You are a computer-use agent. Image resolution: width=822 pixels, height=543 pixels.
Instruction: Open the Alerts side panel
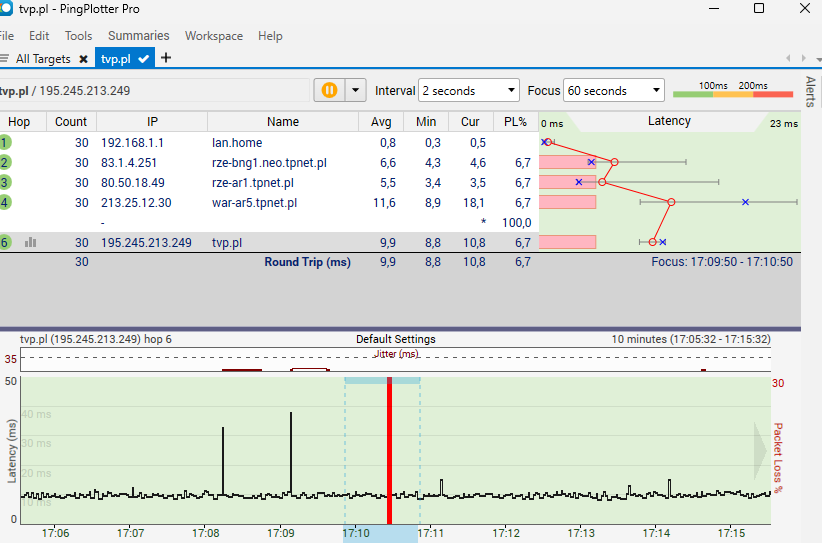click(810, 90)
